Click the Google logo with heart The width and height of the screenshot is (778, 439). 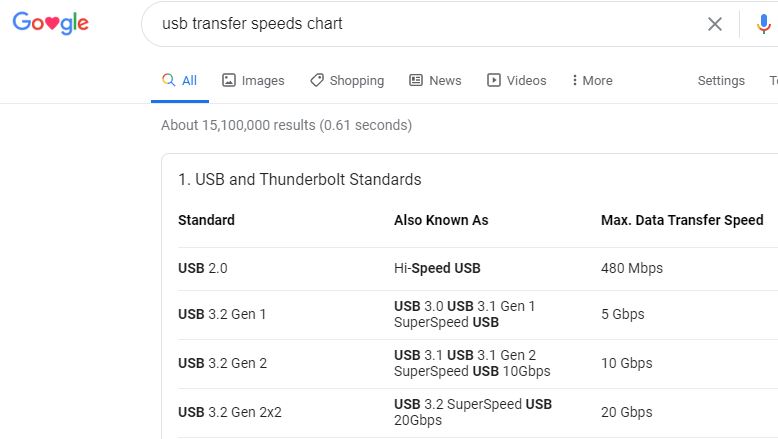coord(51,23)
